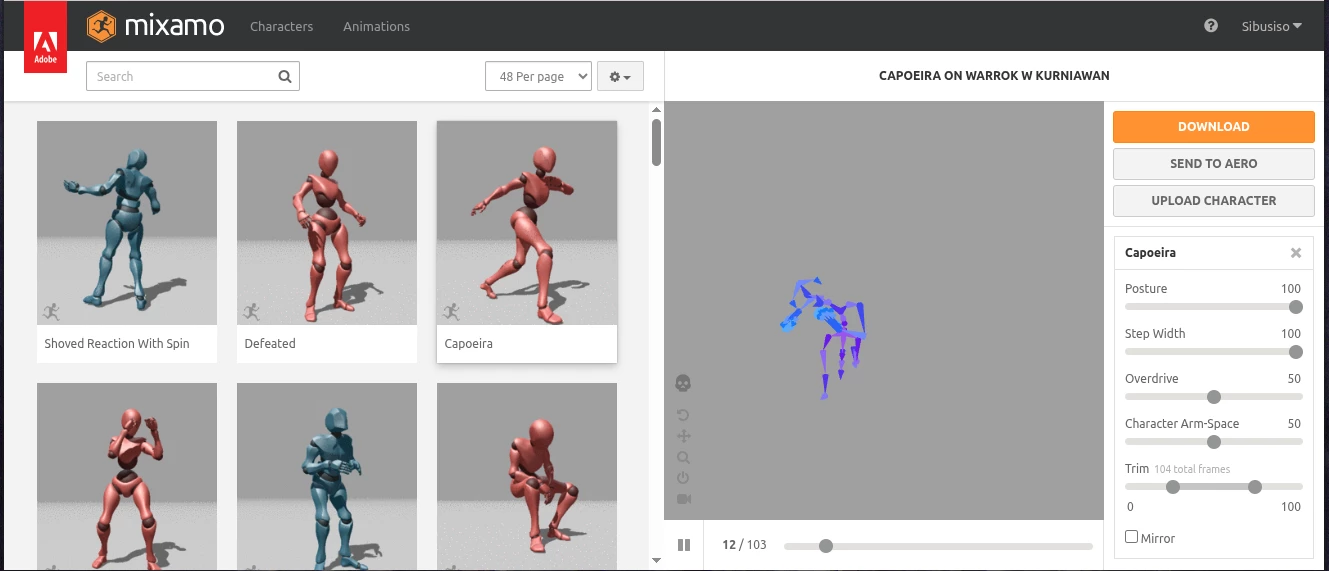Click the 'Capoeira' panel heading

[x=1150, y=253]
